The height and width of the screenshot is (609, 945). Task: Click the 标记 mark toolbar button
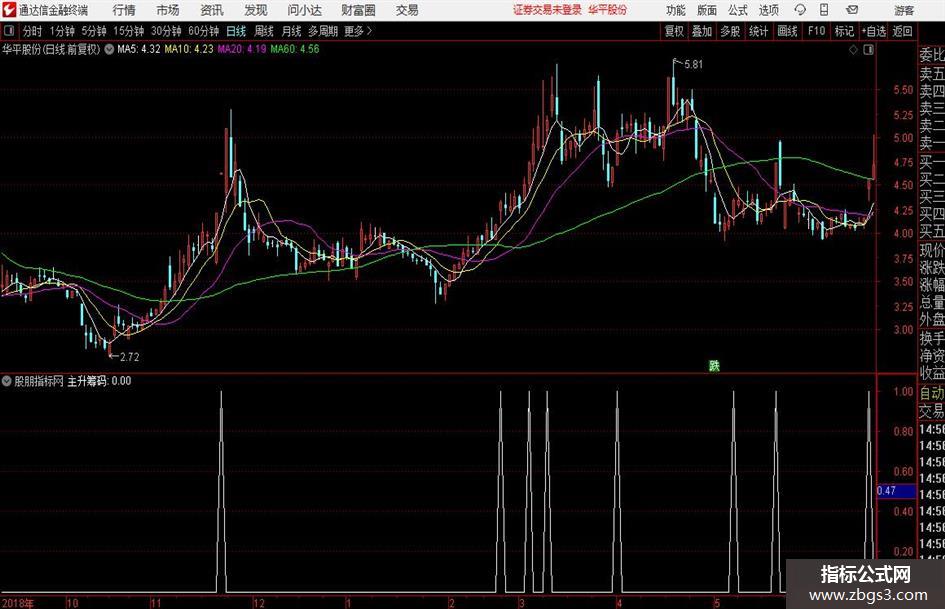coord(844,31)
